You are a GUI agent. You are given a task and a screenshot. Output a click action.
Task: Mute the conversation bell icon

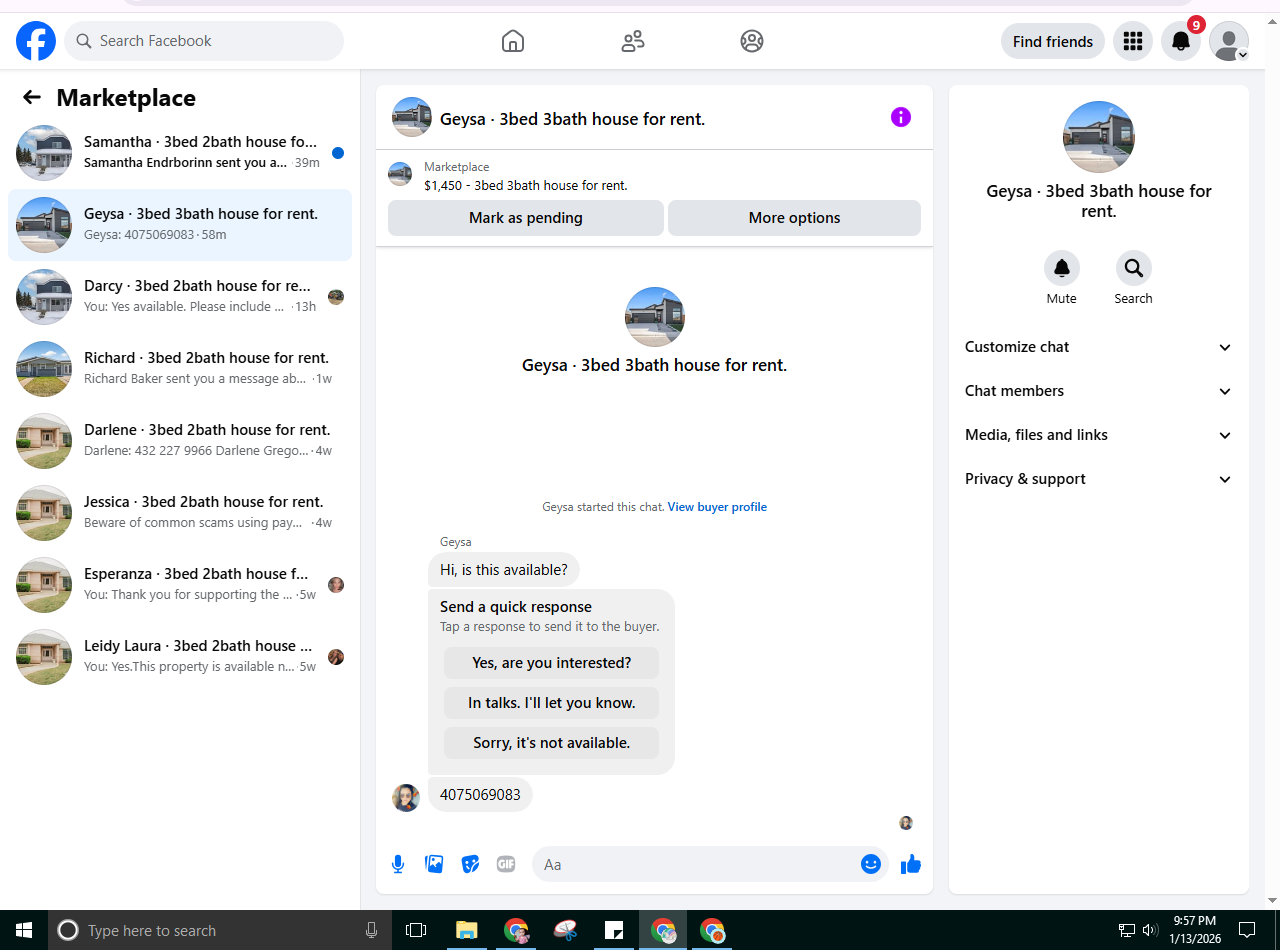[1062, 268]
